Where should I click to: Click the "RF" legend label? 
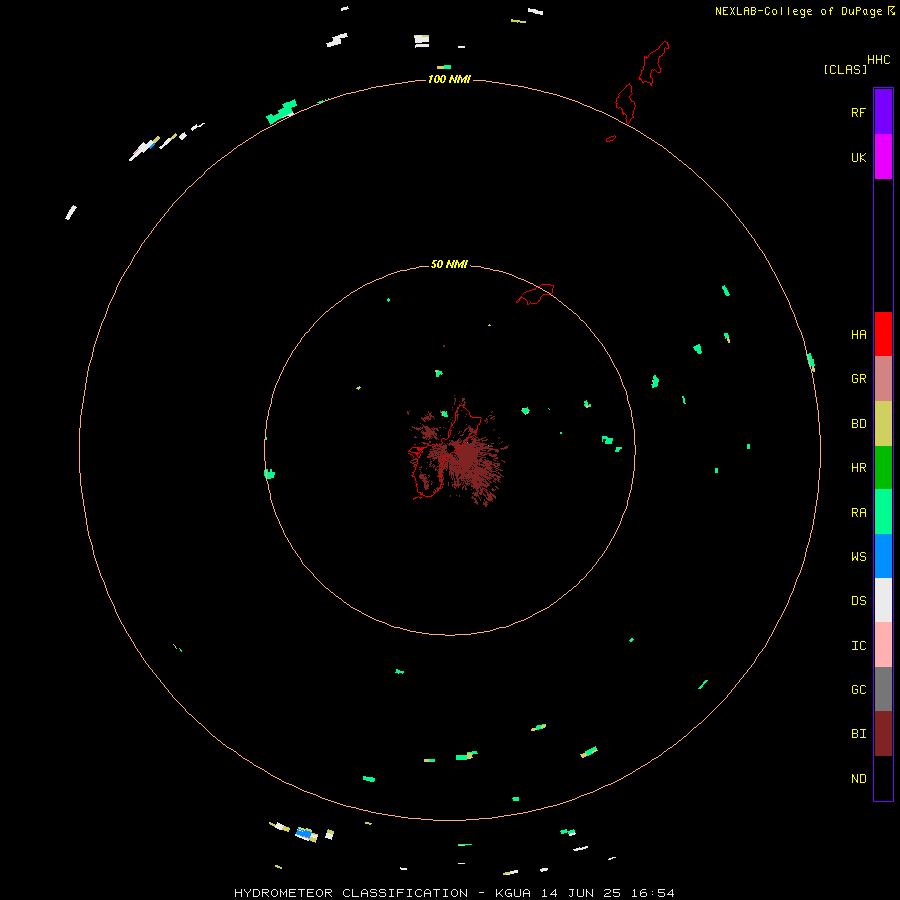click(x=858, y=112)
